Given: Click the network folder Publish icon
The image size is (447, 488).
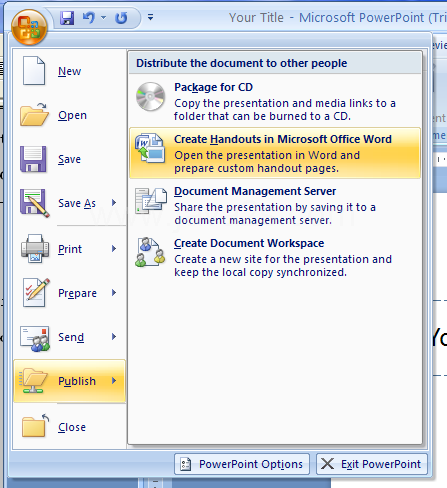Looking at the screenshot, I should [33, 381].
